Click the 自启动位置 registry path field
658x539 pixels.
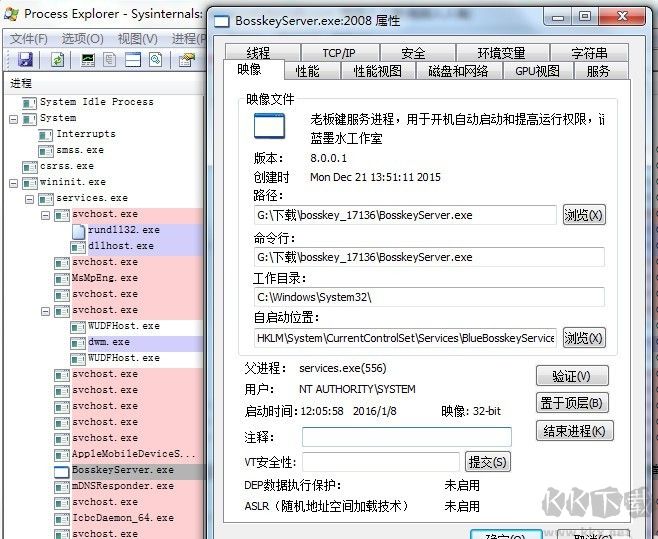tap(405, 338)
